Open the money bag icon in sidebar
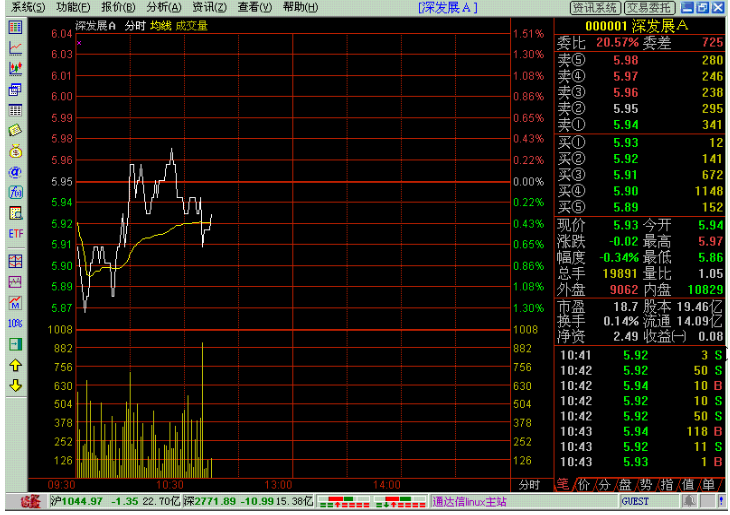Image resolution: width=730 pixels, height=515 pixels. 15,151
